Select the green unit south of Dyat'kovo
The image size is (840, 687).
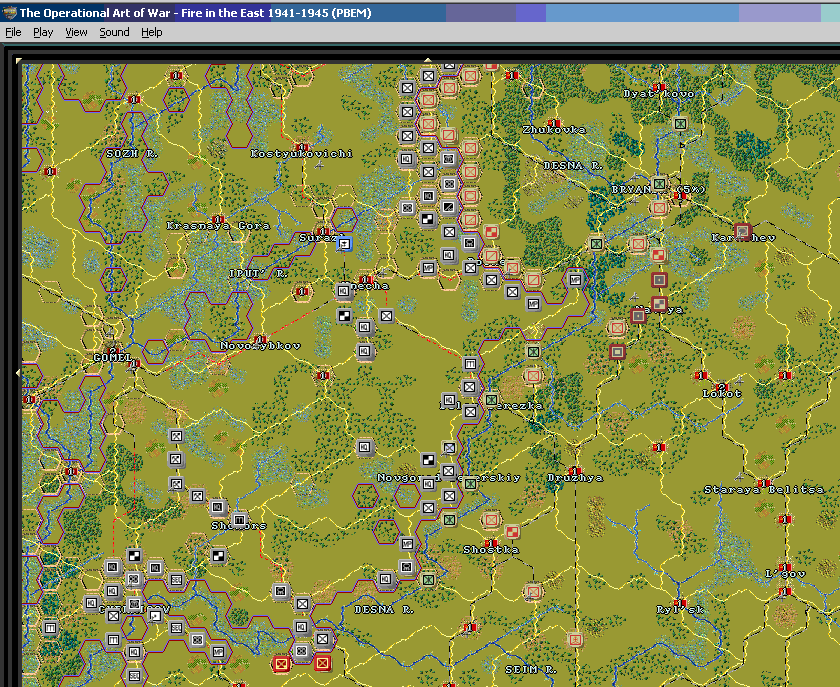tap(680, 124)
